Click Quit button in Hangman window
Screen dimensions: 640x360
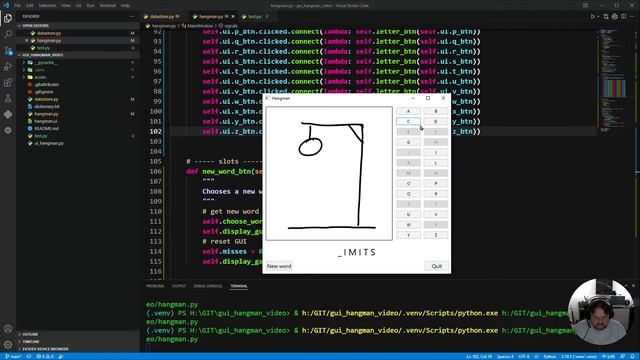coord(437,266)
